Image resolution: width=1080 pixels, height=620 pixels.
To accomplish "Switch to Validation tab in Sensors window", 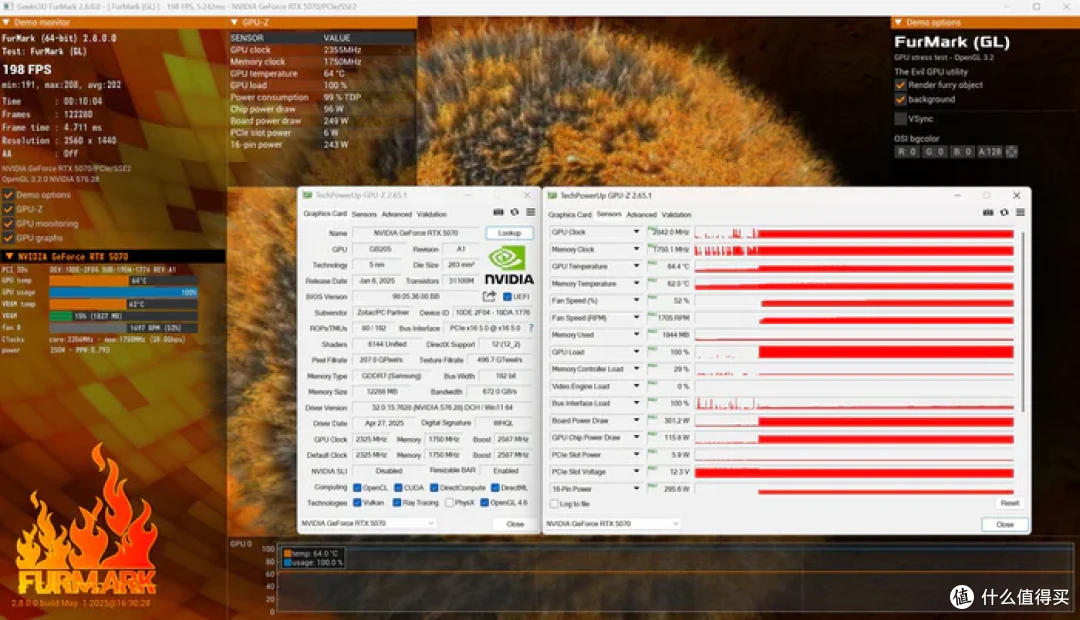I will [676, 215].
